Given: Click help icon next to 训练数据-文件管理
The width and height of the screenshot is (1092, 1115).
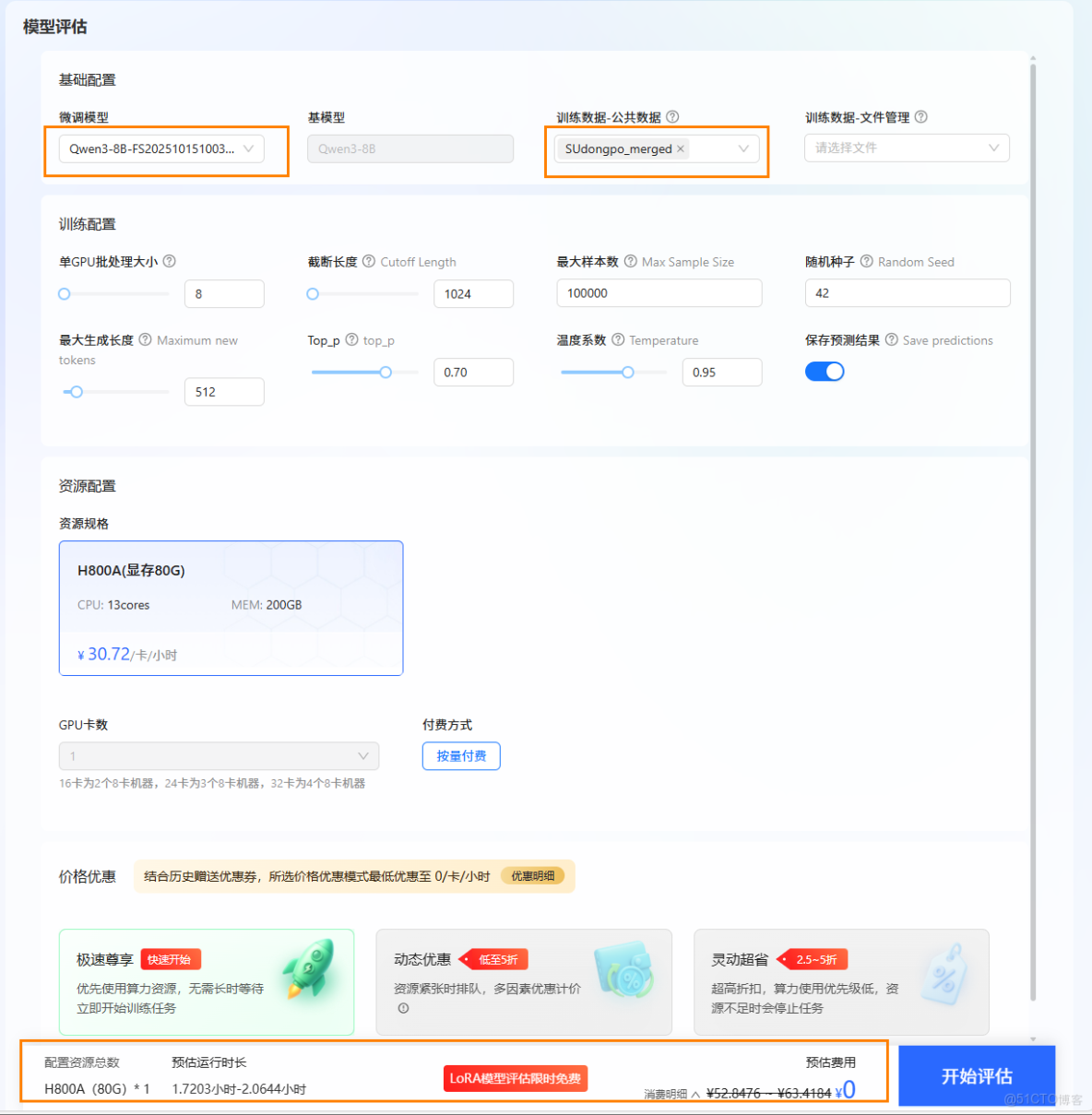Looking at the screenshot, I should pos(922,116).
